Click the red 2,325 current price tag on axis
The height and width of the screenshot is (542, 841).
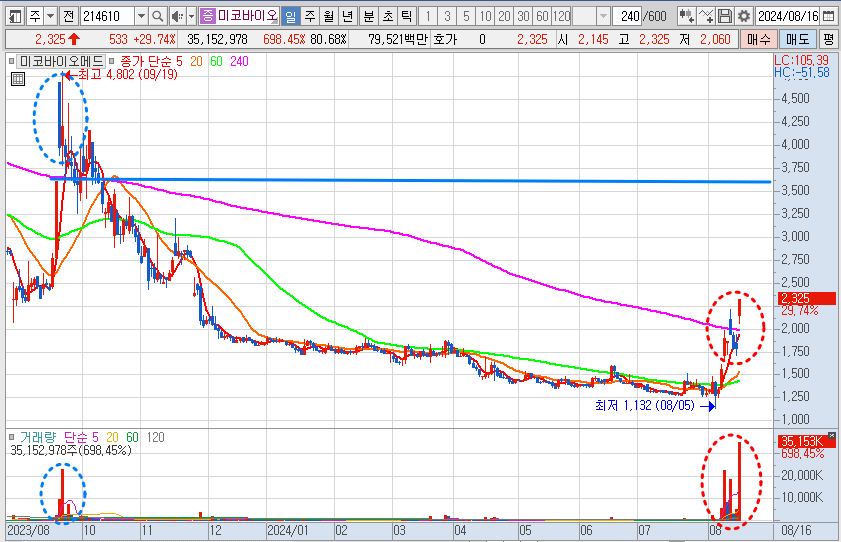[x=806, y=299]
